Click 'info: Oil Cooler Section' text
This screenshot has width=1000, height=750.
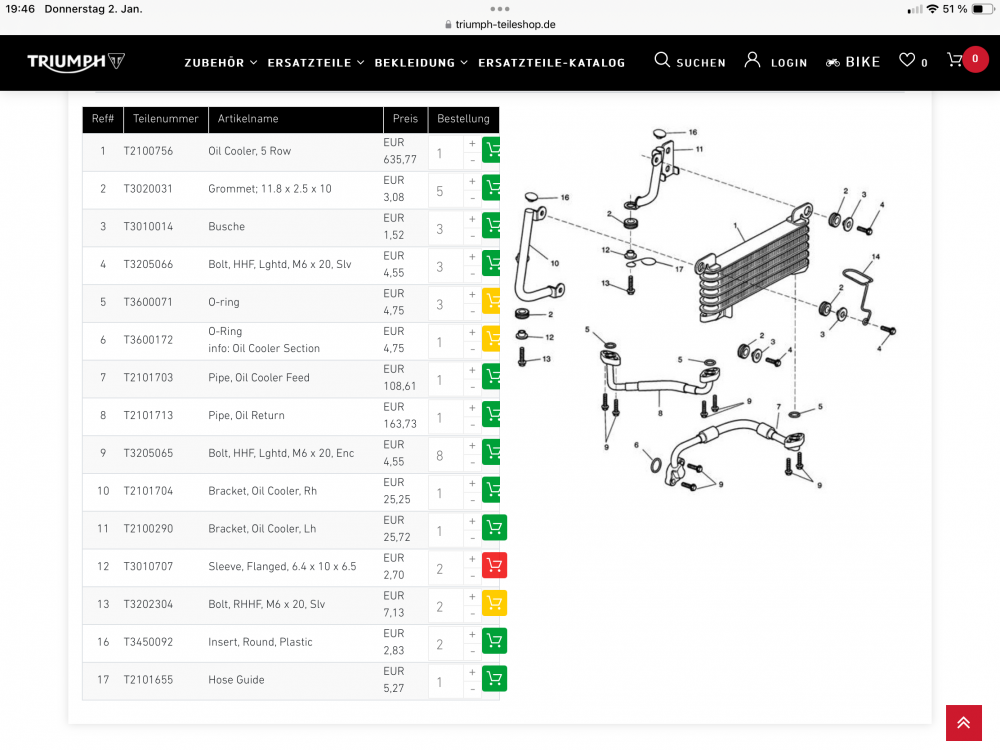(x=264, y=348)
